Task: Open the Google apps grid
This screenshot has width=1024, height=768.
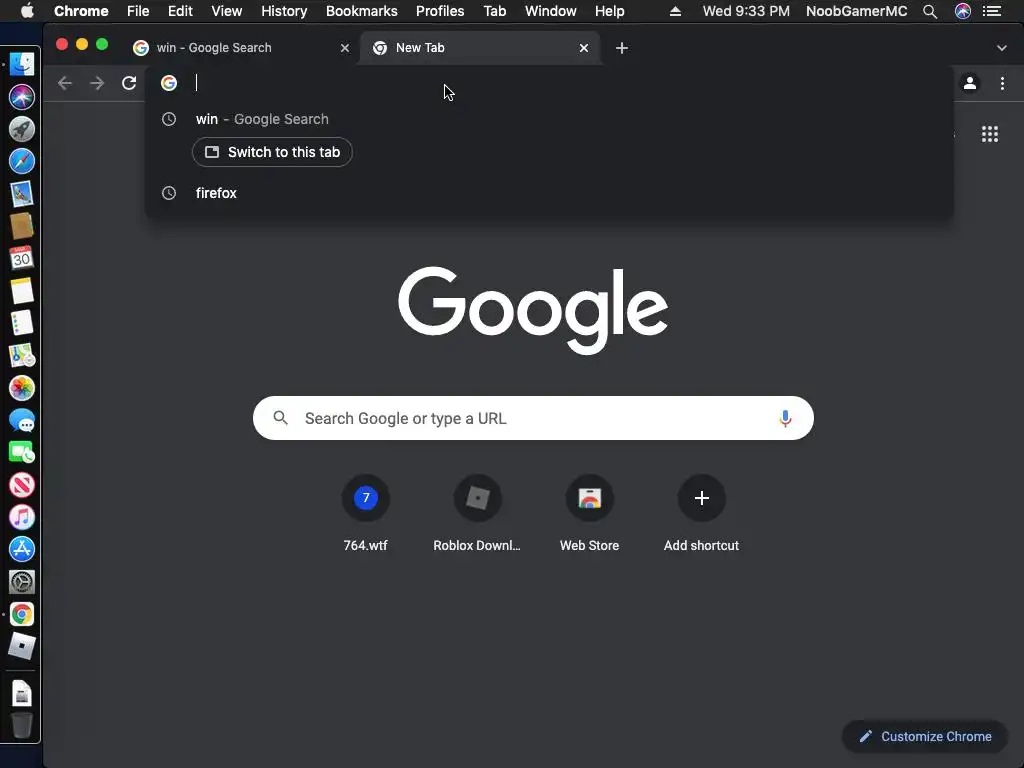Action: pos(989,134)
